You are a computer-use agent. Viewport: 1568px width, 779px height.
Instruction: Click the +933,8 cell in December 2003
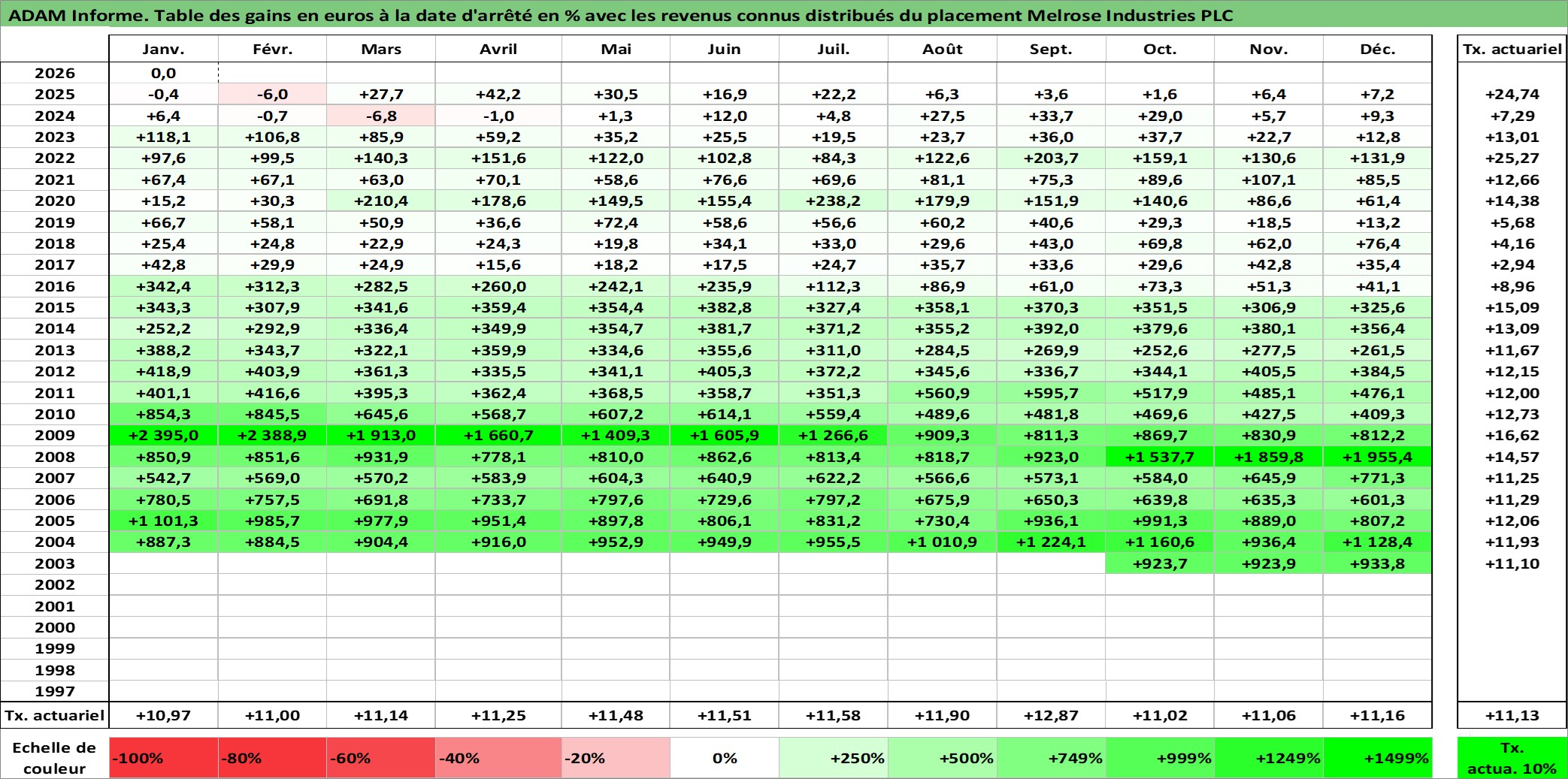(1378, 563)
